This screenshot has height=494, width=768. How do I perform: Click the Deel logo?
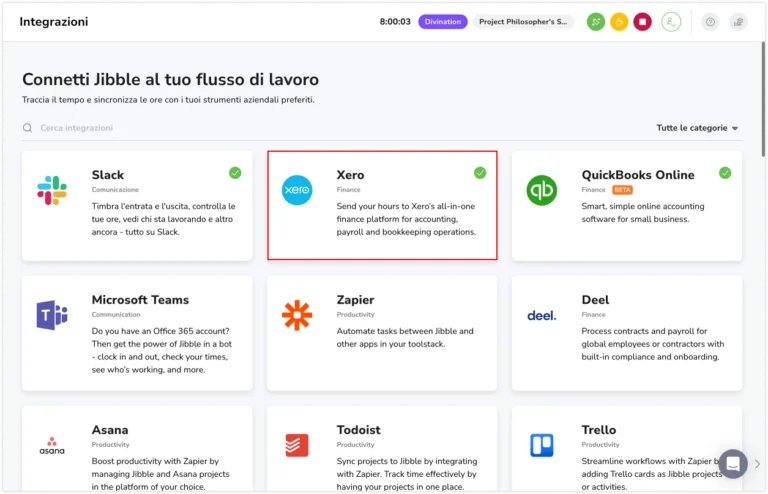coord(542,315)
